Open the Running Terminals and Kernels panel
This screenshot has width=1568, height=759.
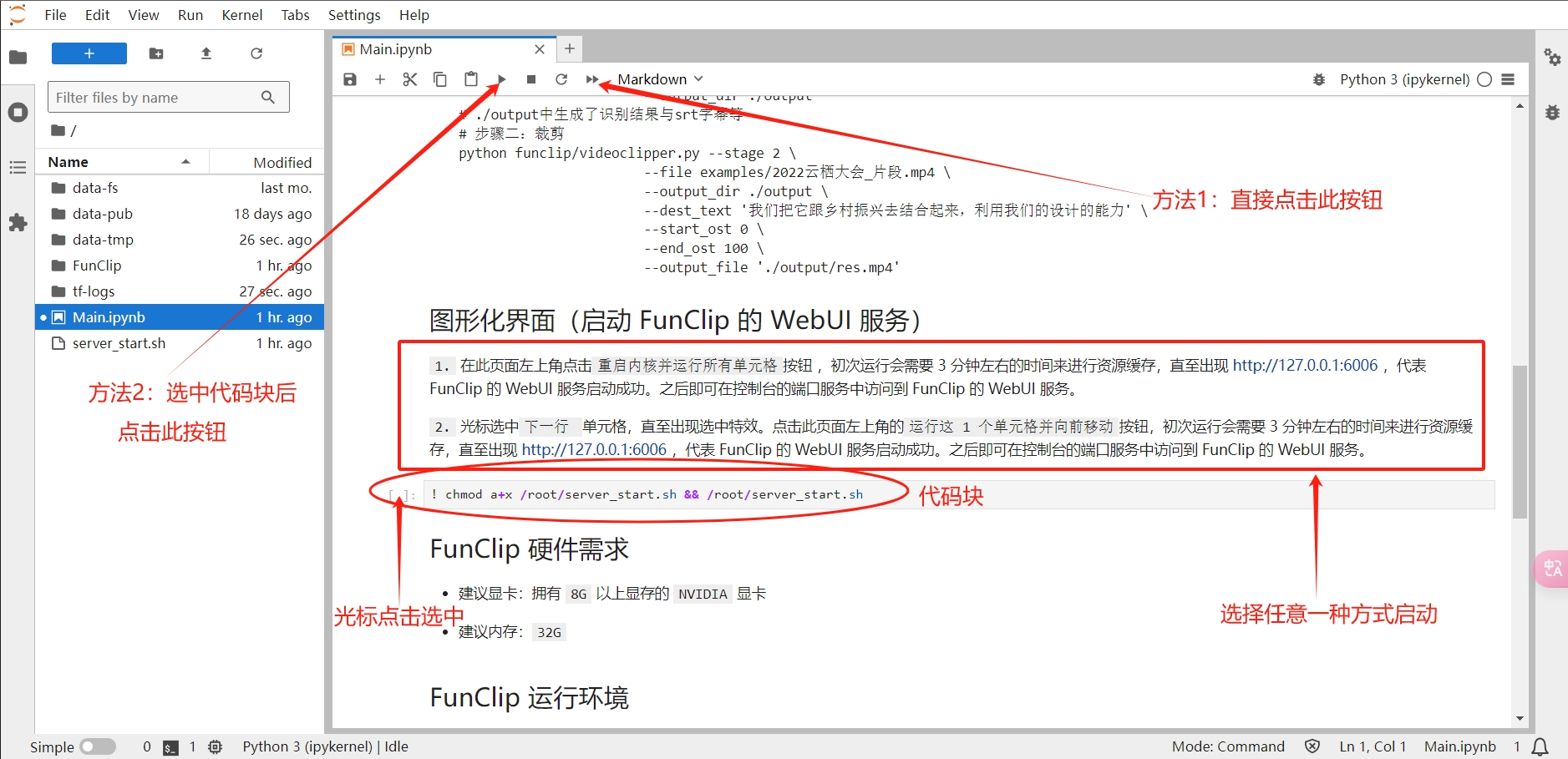click(18, 112)
